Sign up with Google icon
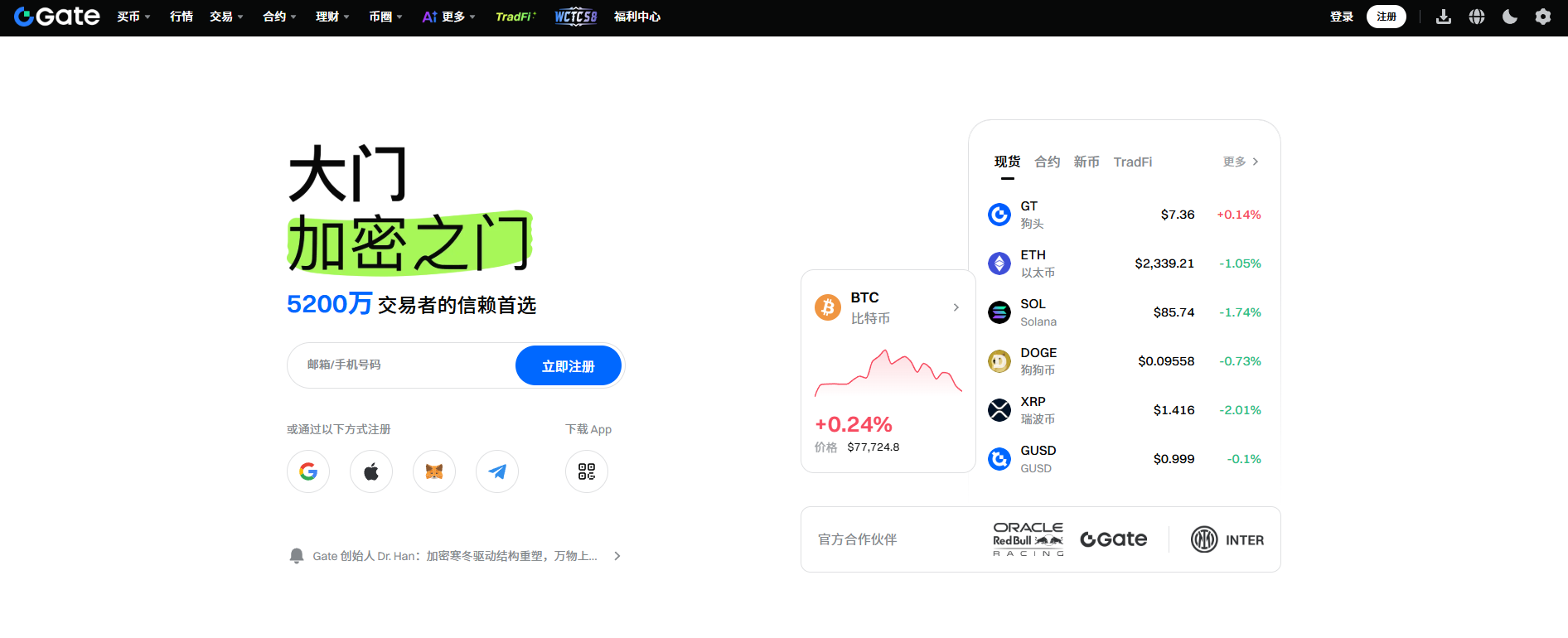Screen dimensions: 1568x638 tap(308, 471)
